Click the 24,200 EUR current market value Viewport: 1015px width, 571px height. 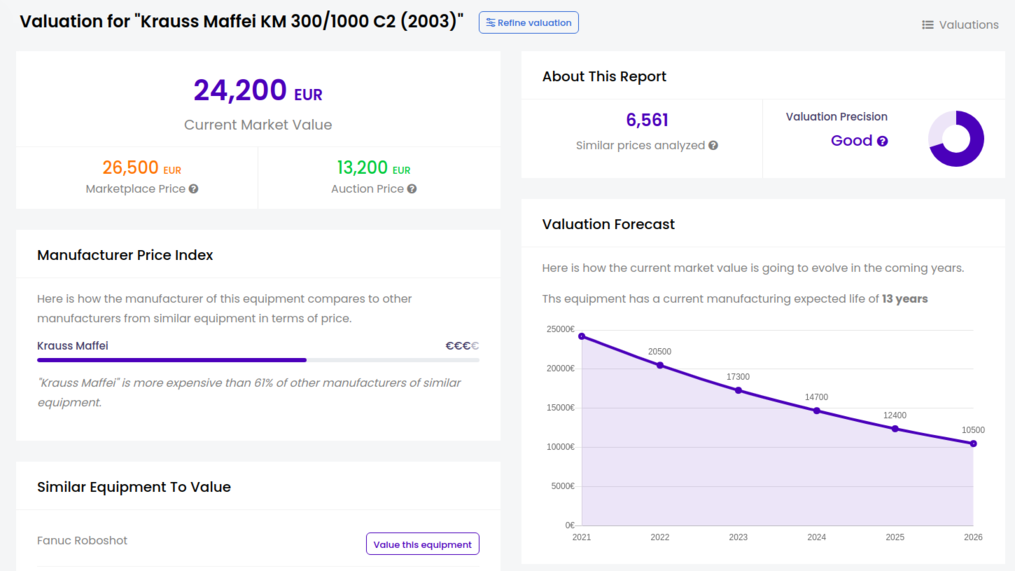(258, 91)
